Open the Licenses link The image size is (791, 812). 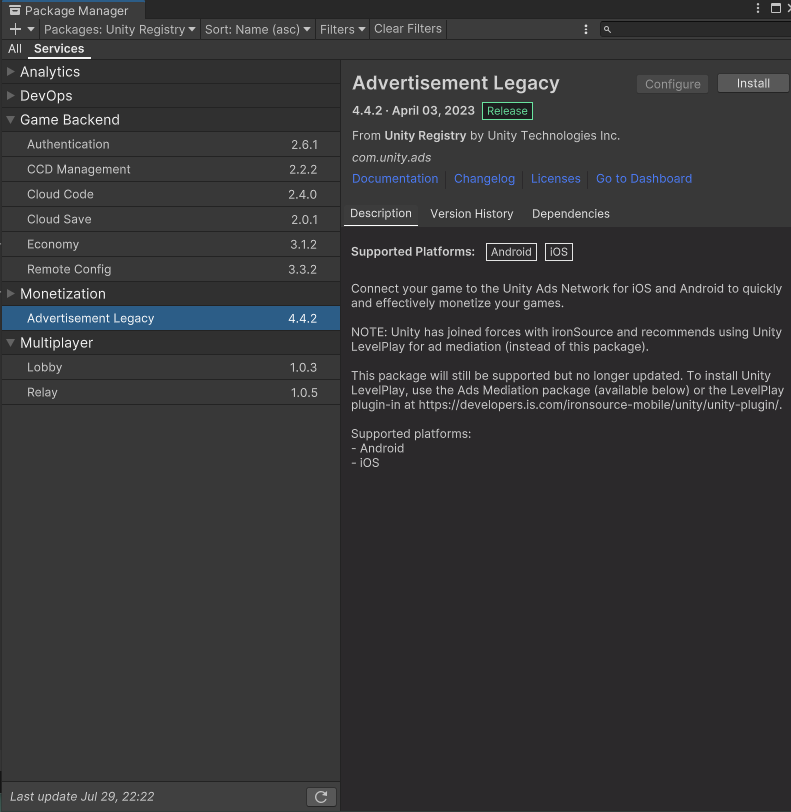[555, 179]
